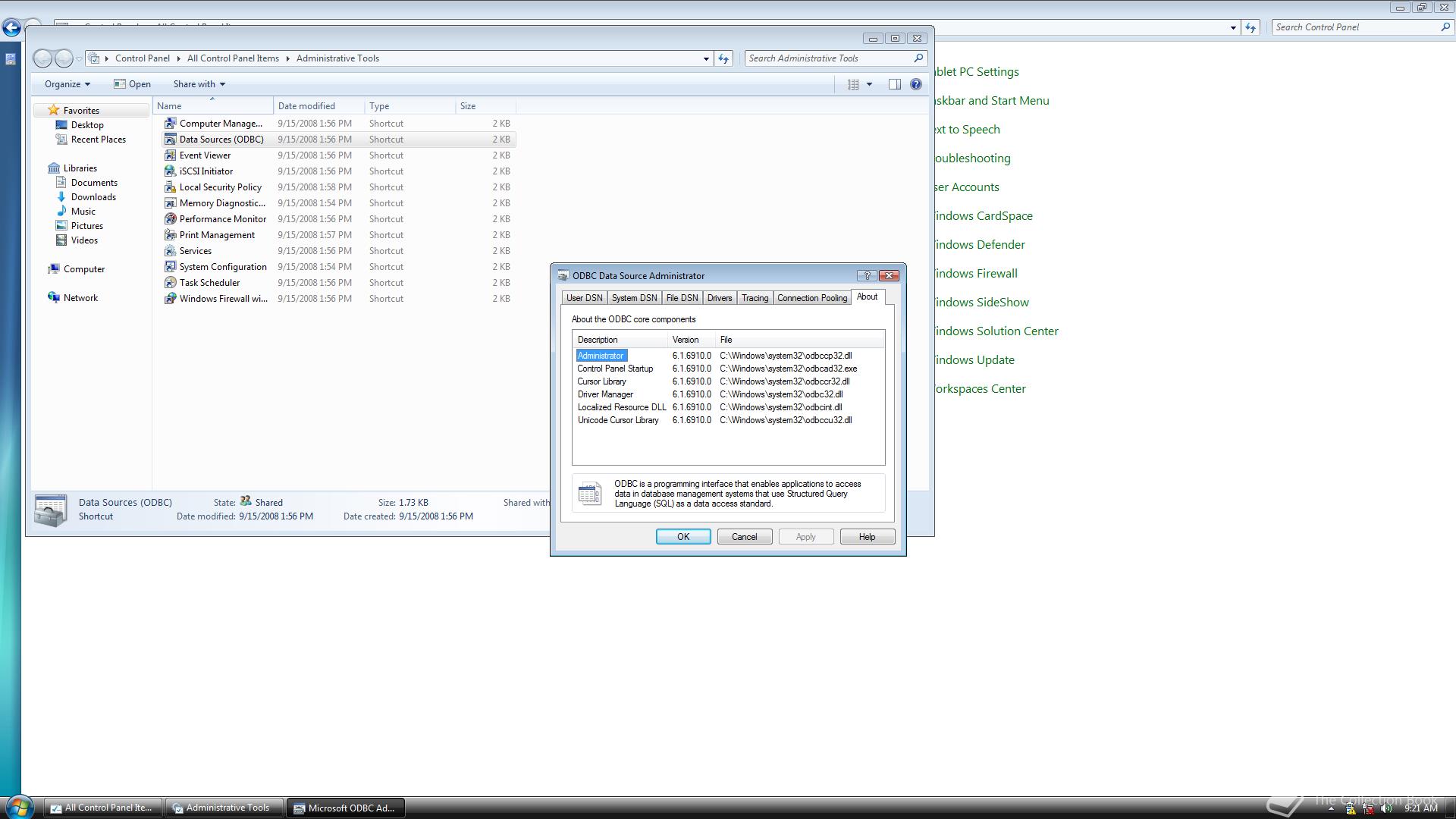
Task: Click the refresh icon beside Administrative Tools address bar
Action: (723, 58)
